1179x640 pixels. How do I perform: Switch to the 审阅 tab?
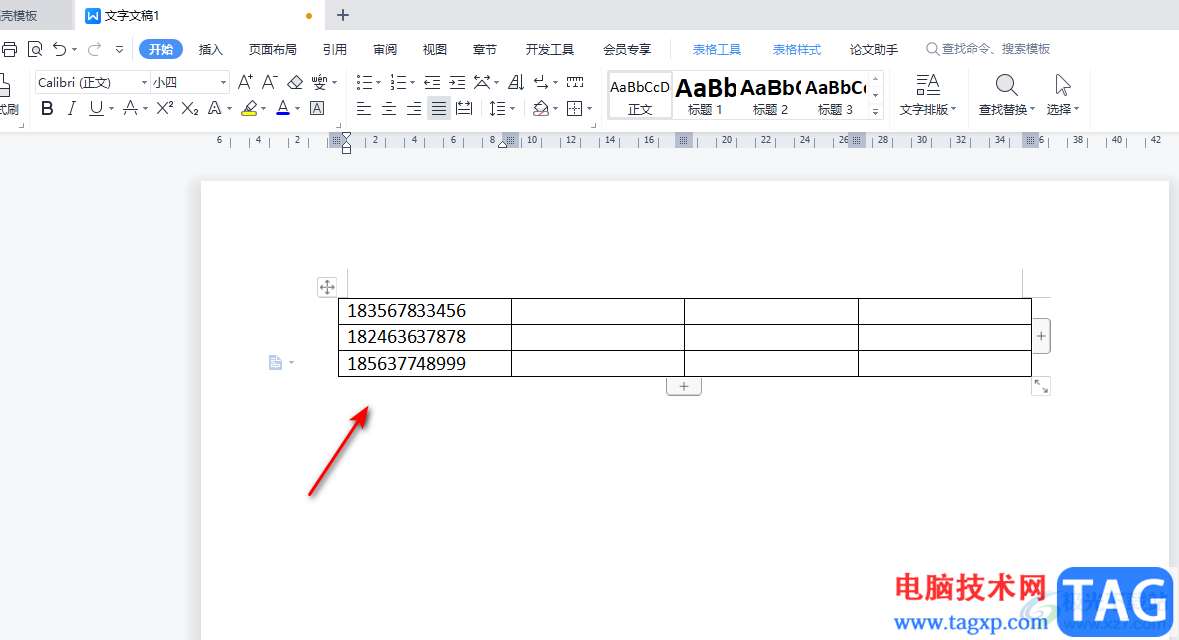385,50
